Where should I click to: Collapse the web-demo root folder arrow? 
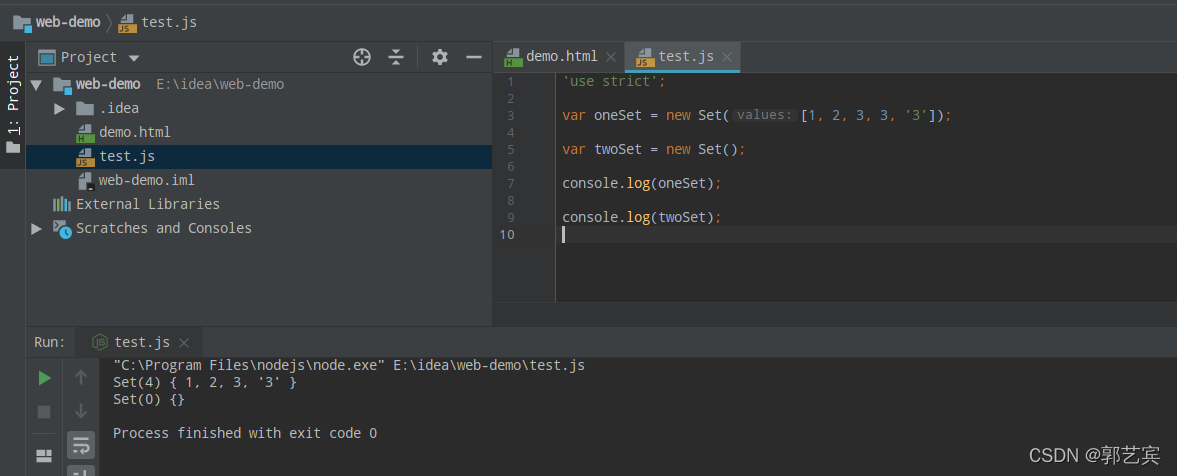click(x=36, y=84)
